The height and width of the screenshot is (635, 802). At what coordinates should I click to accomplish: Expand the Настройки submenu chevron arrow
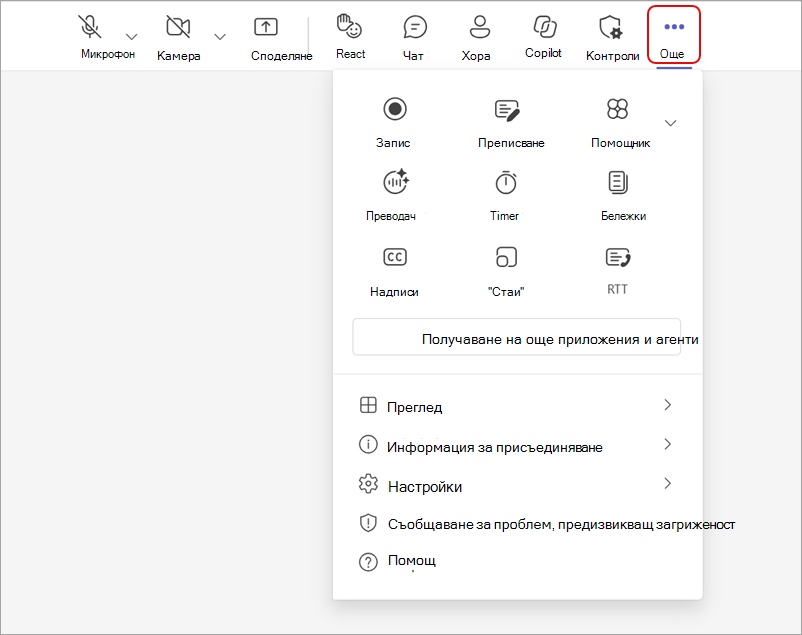pos(667,483)
